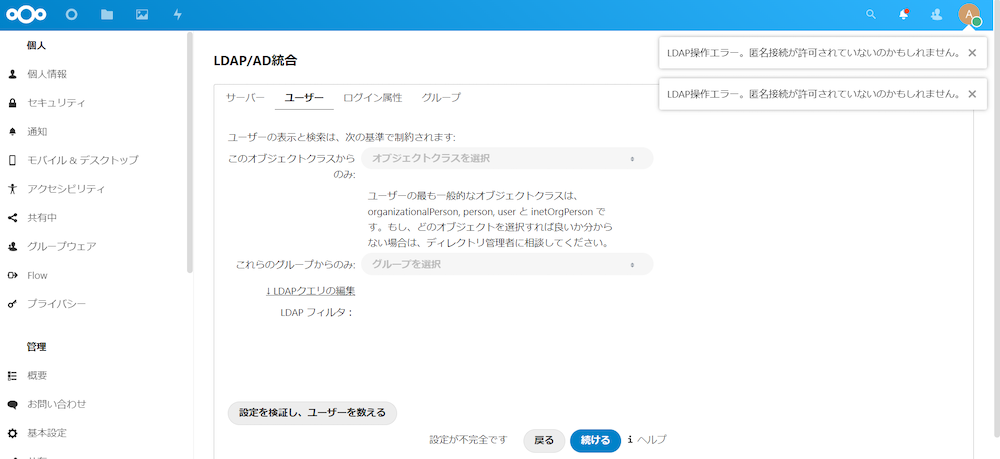Viewport: 1000px width, 459px height.
Task: Switch to the グループ tab
Action: (441, 98)
